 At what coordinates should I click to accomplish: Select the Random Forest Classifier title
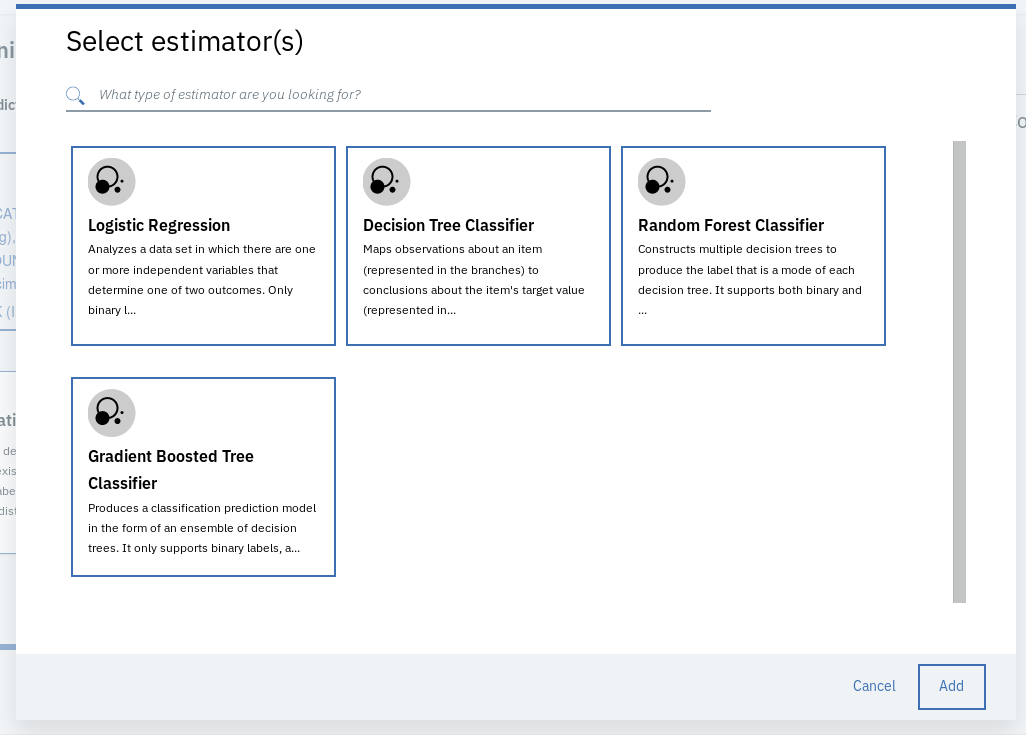(x=730, y=225)
